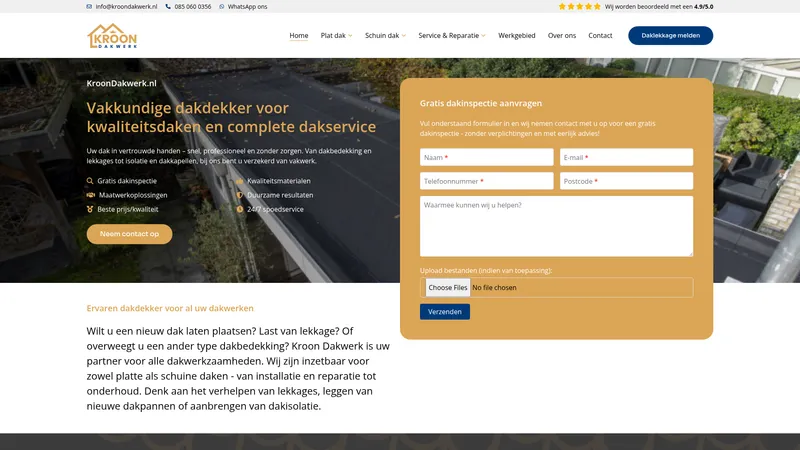The height and width of the screenshot is (450, 800).
Task: Expand the Plat dak dropdown arrow
Action: click(x=350, y=36)
